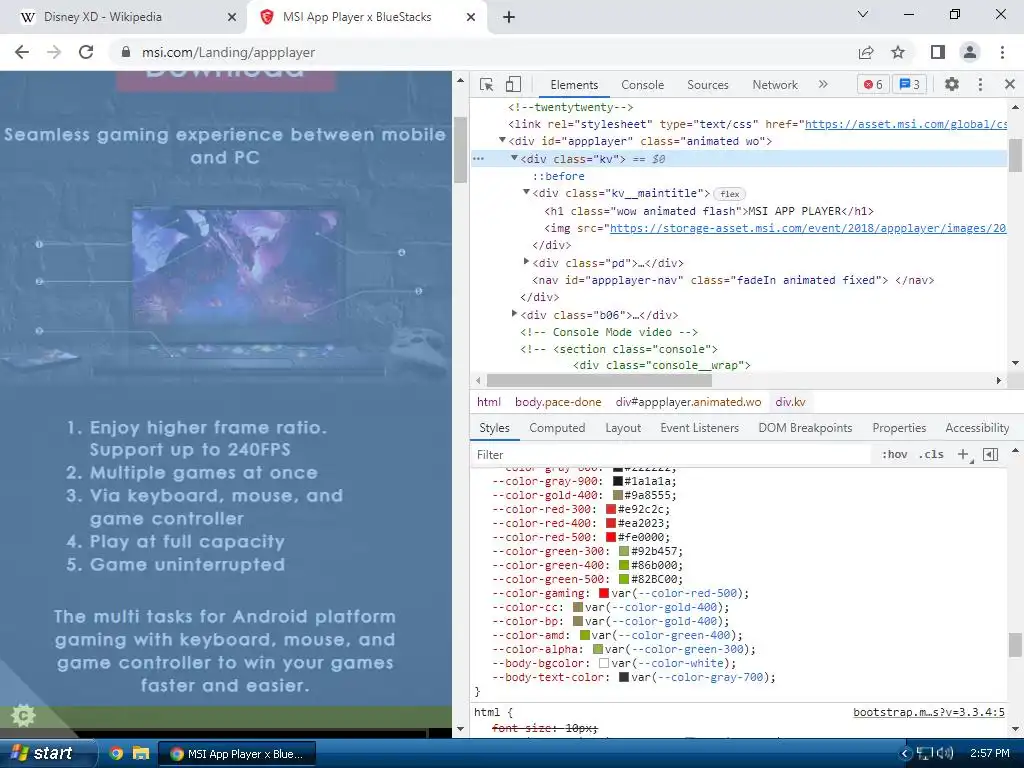The height and width of the screenshot is (768, 1024).
Task: Toggle computed styles sidebar icon
Action: pyautogui.click(x=990, y=455)
